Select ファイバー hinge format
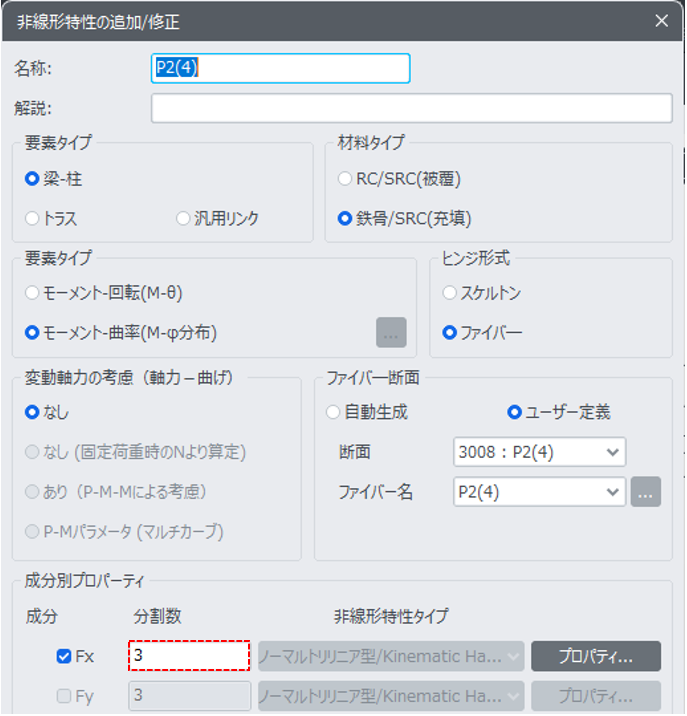687x716 pixels. point(450,332)
